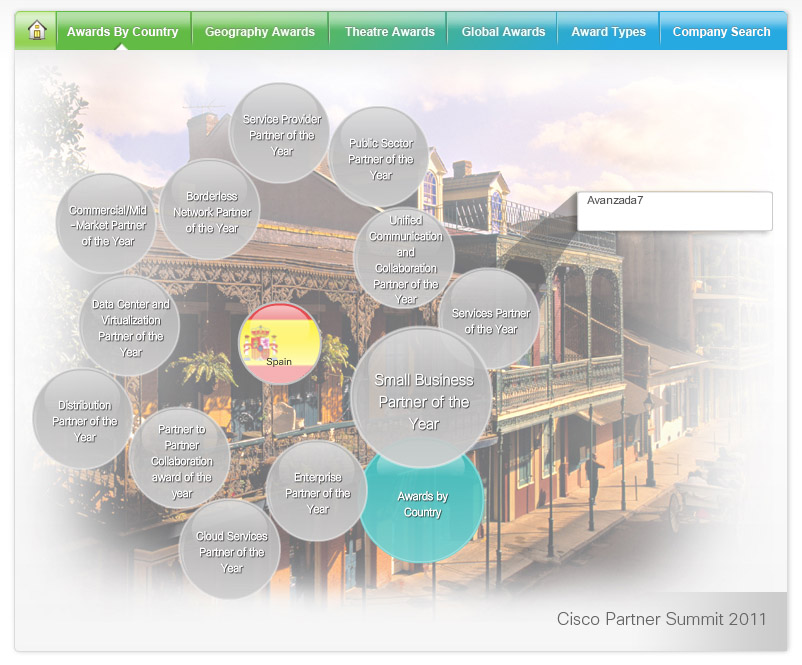802x665 pixels.
Task: Click the Avanzada7 company result box
Action: click(x=674, y=211)
